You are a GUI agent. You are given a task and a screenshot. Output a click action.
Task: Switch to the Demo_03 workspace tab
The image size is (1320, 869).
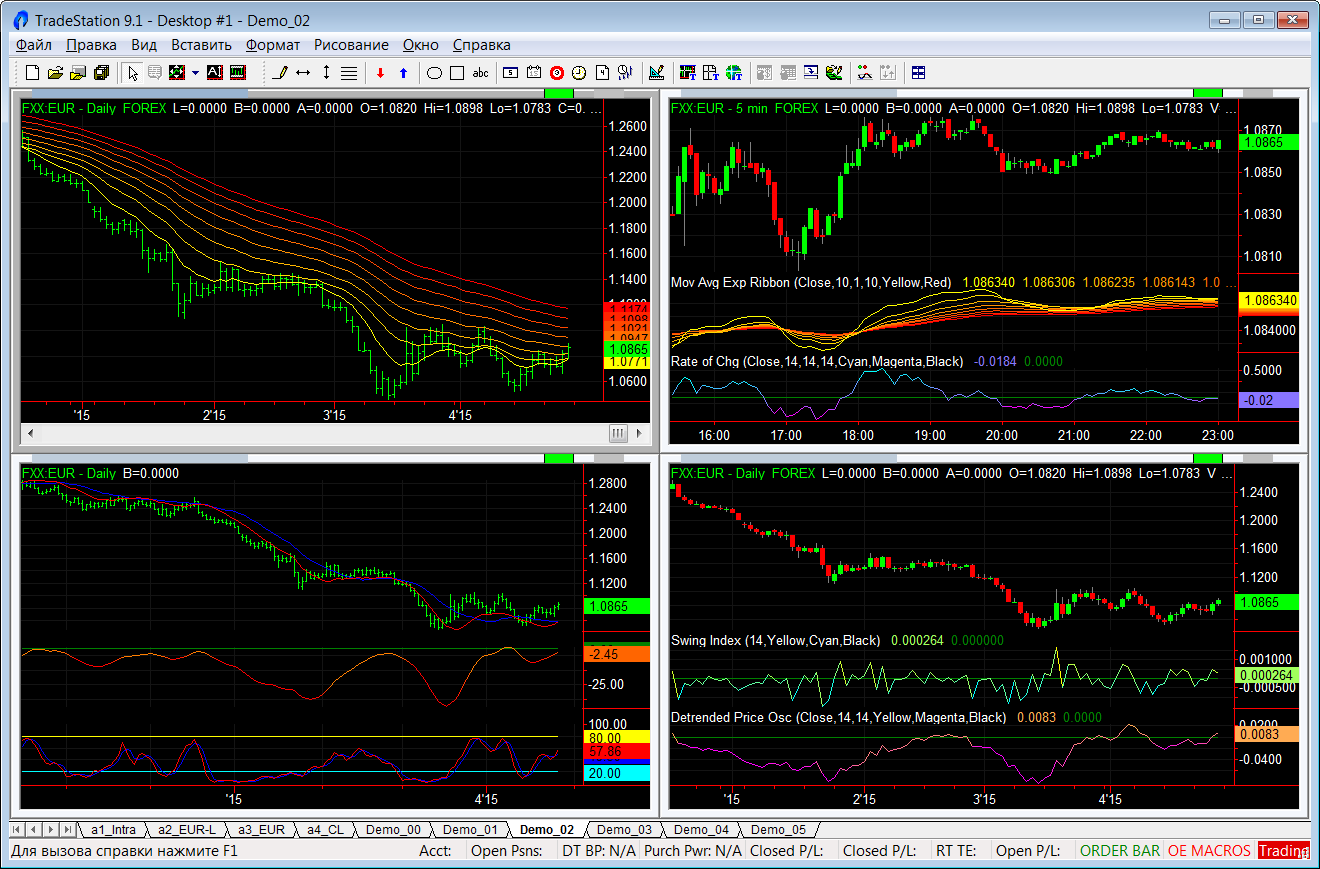624,829
